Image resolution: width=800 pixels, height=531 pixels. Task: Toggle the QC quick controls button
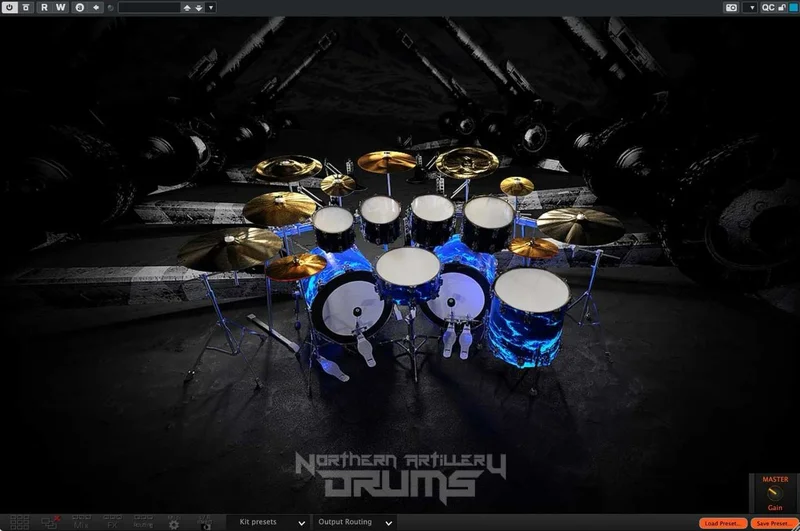768,7
